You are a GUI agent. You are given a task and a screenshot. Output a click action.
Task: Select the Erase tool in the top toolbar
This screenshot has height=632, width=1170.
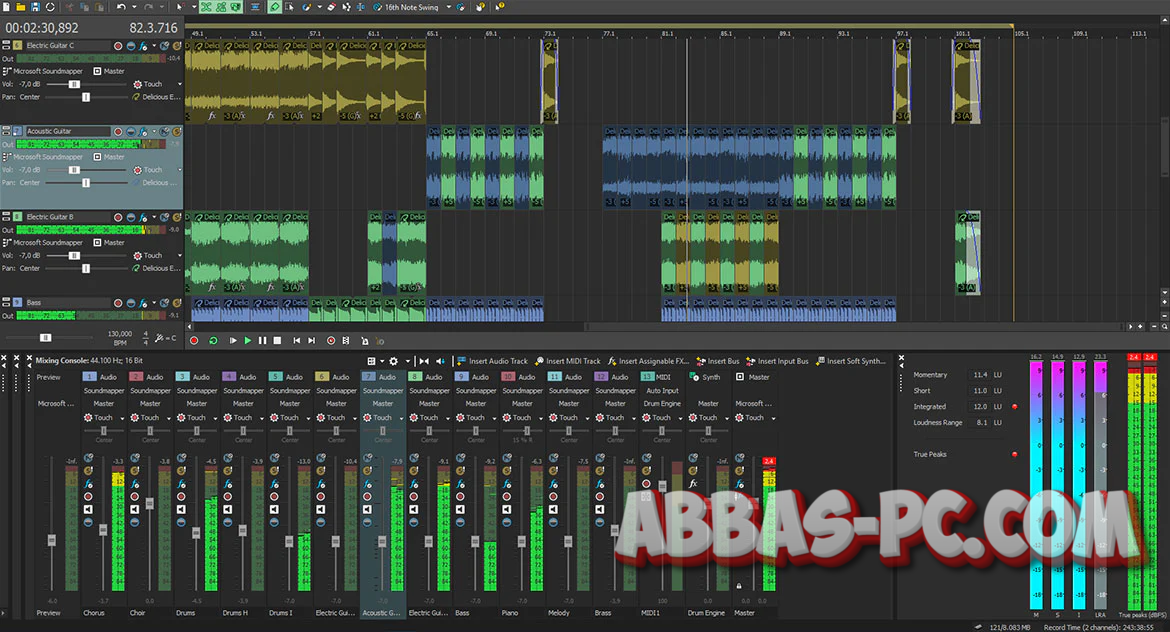click(330, 7)
